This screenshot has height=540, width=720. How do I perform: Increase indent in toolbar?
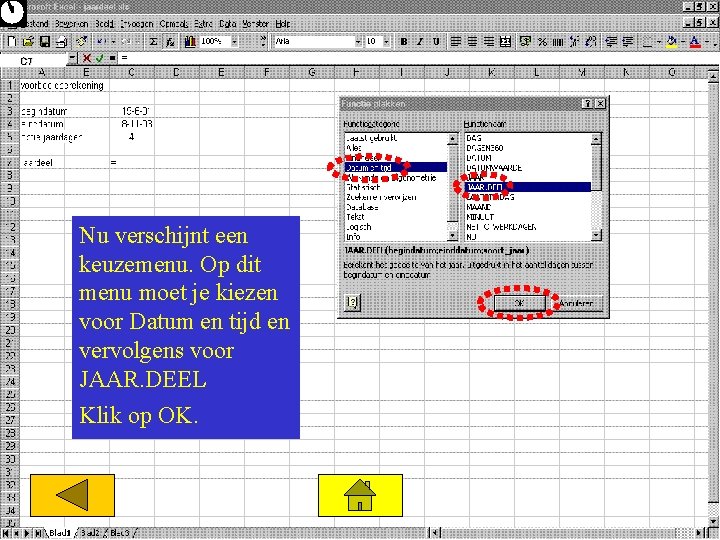[628, 42]
